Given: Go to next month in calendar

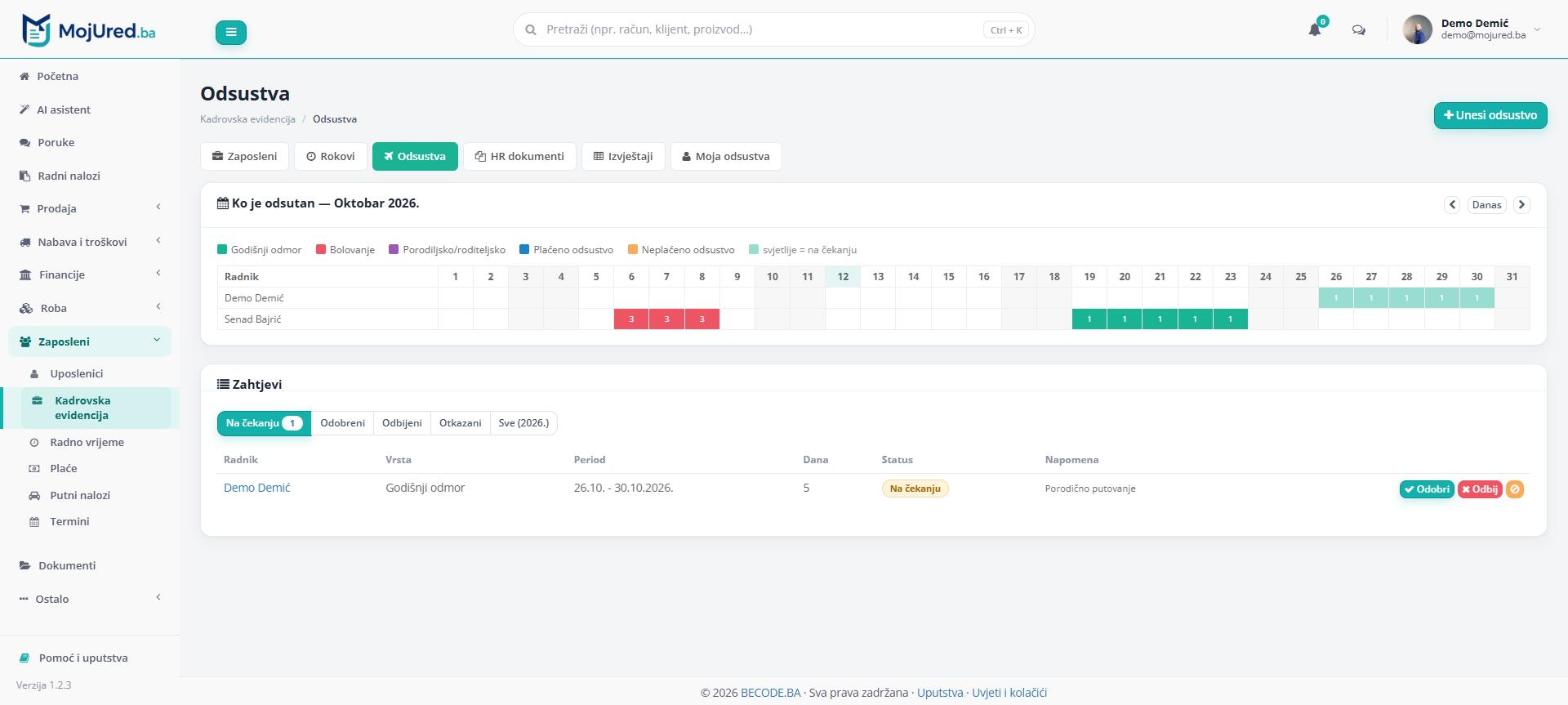Looking at the screenshot, I should click(x=1521, y=204).
